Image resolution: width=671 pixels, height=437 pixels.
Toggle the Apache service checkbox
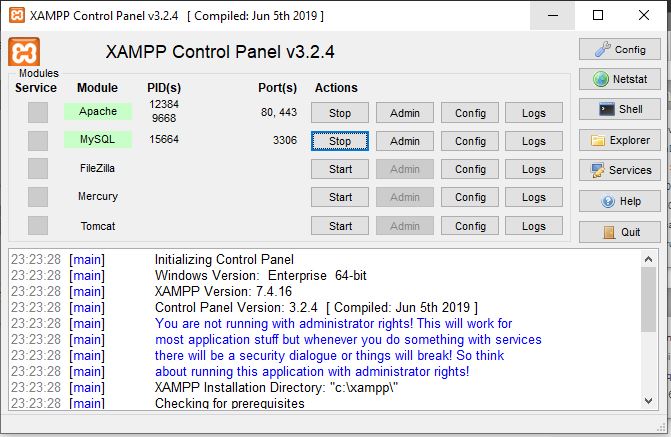coord(38,113)
